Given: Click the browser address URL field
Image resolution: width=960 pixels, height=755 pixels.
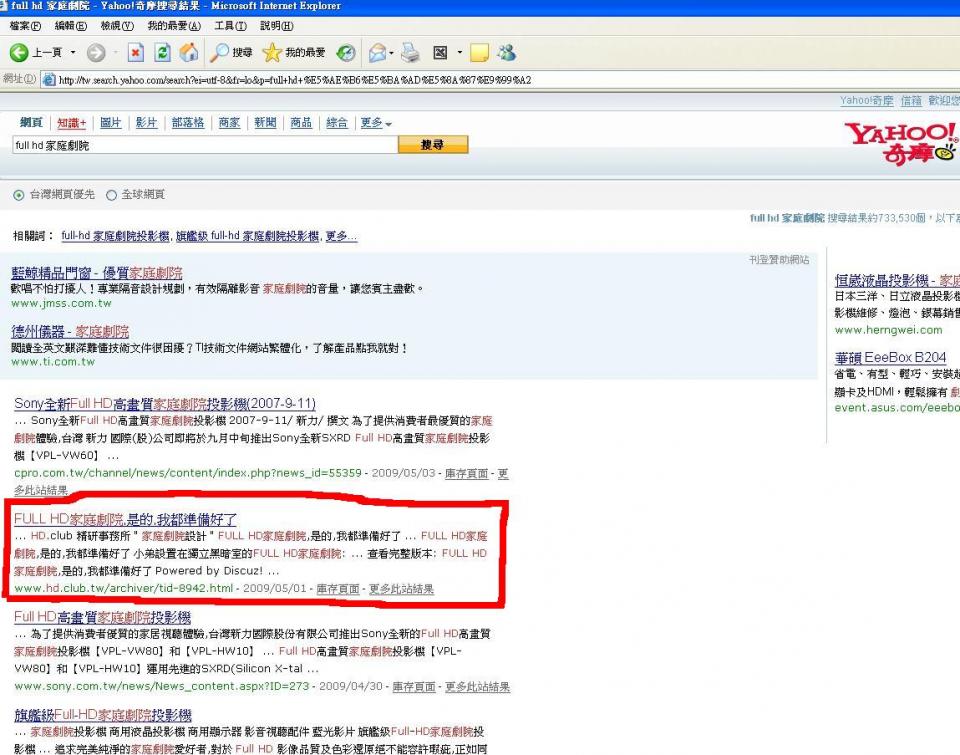Looking at the screenshot, I should click(x=502, y=80).
